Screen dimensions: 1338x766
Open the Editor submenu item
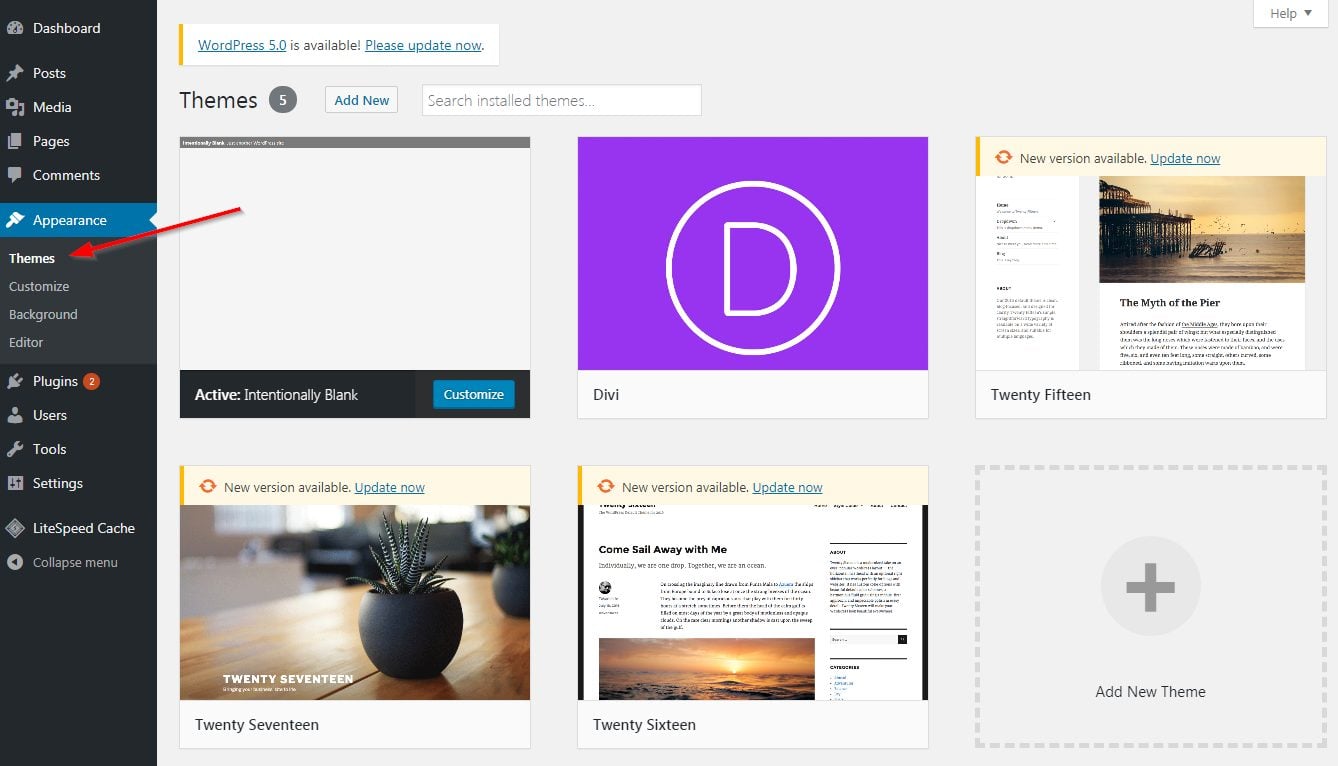tap(26, 342)
